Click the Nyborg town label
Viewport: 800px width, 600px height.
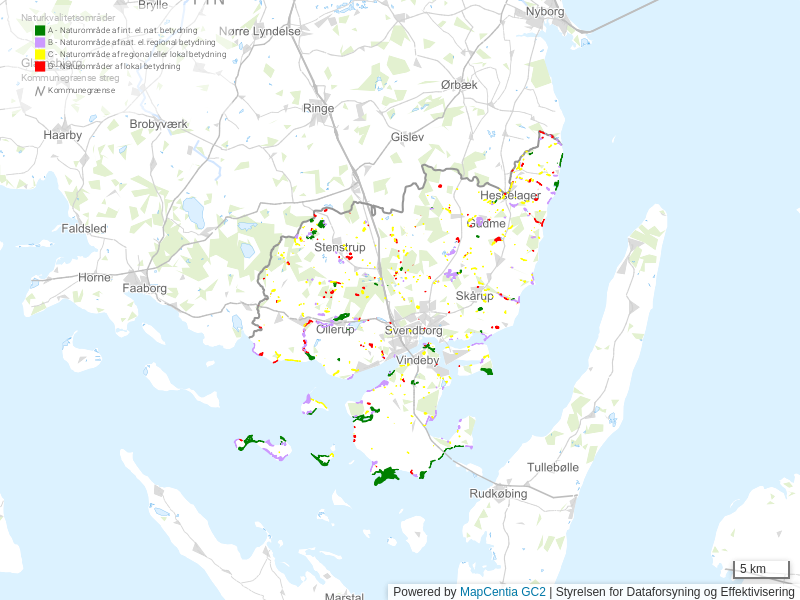[545, 12]
